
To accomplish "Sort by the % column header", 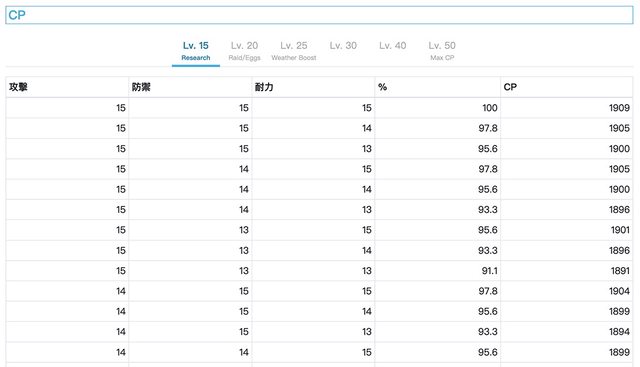I will (x=438, y=87).
